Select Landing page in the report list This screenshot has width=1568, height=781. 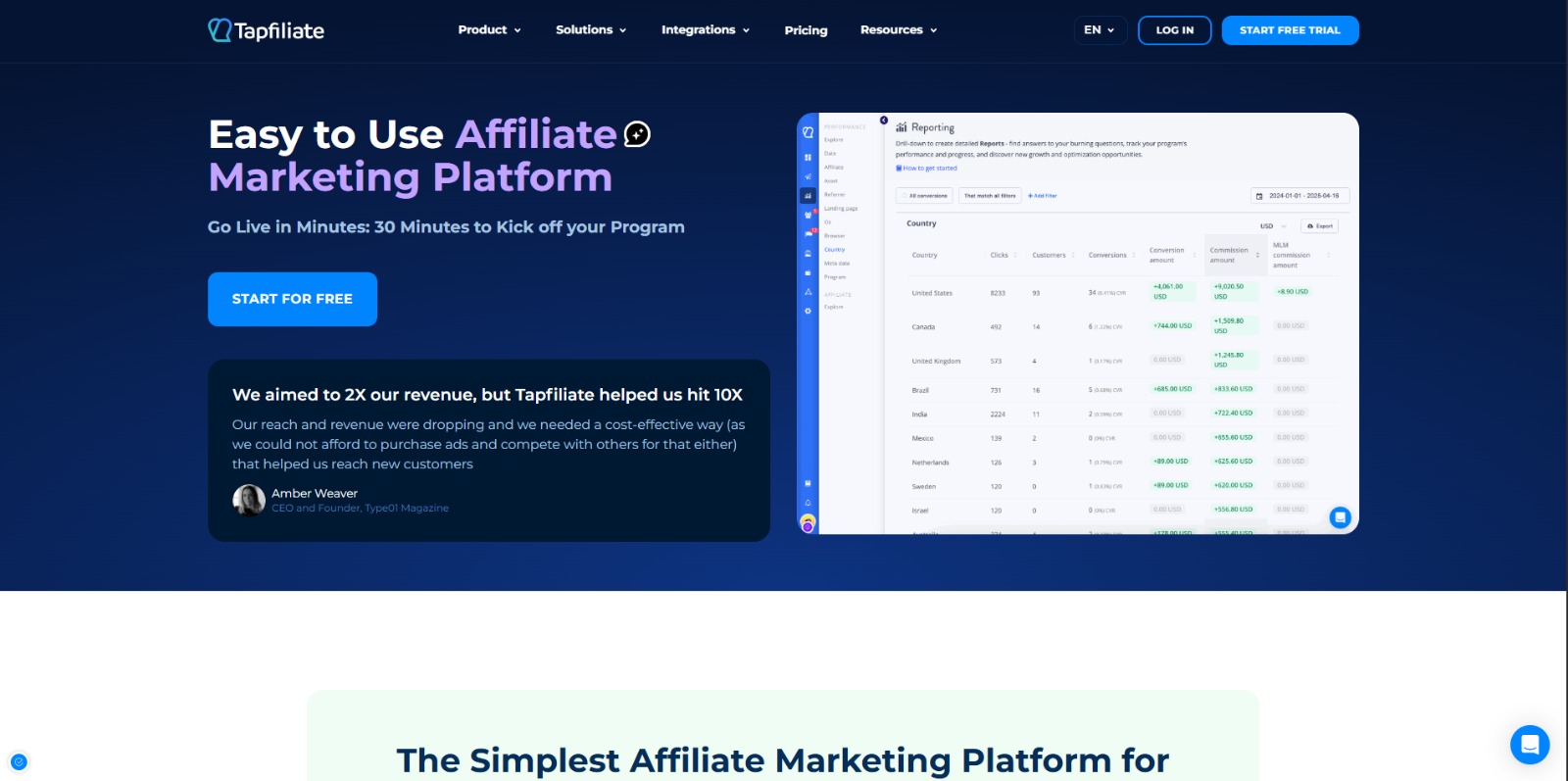841,209
